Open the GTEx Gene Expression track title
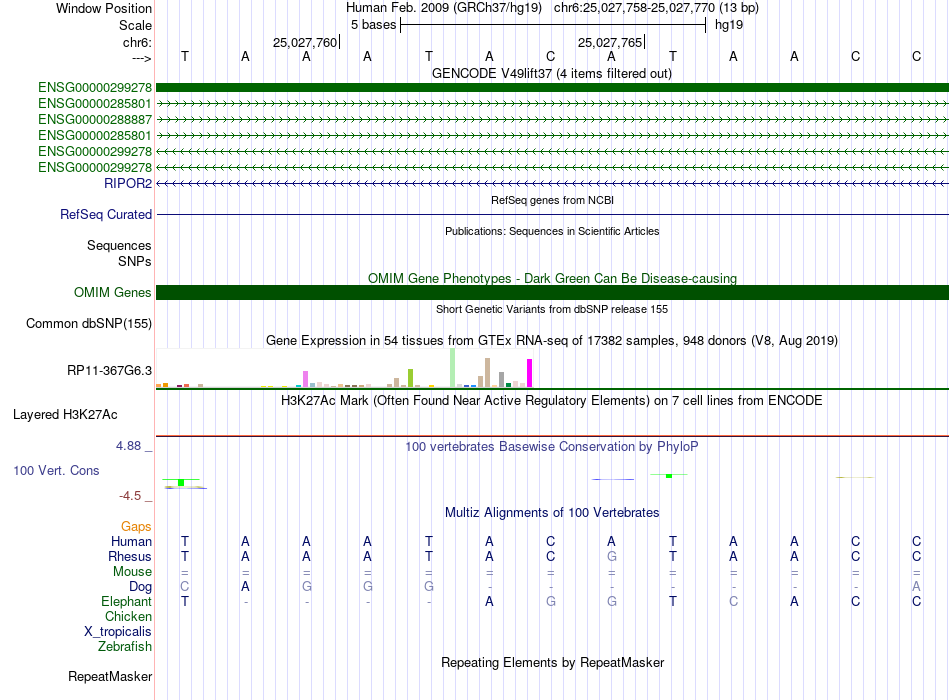 [552, 341]
